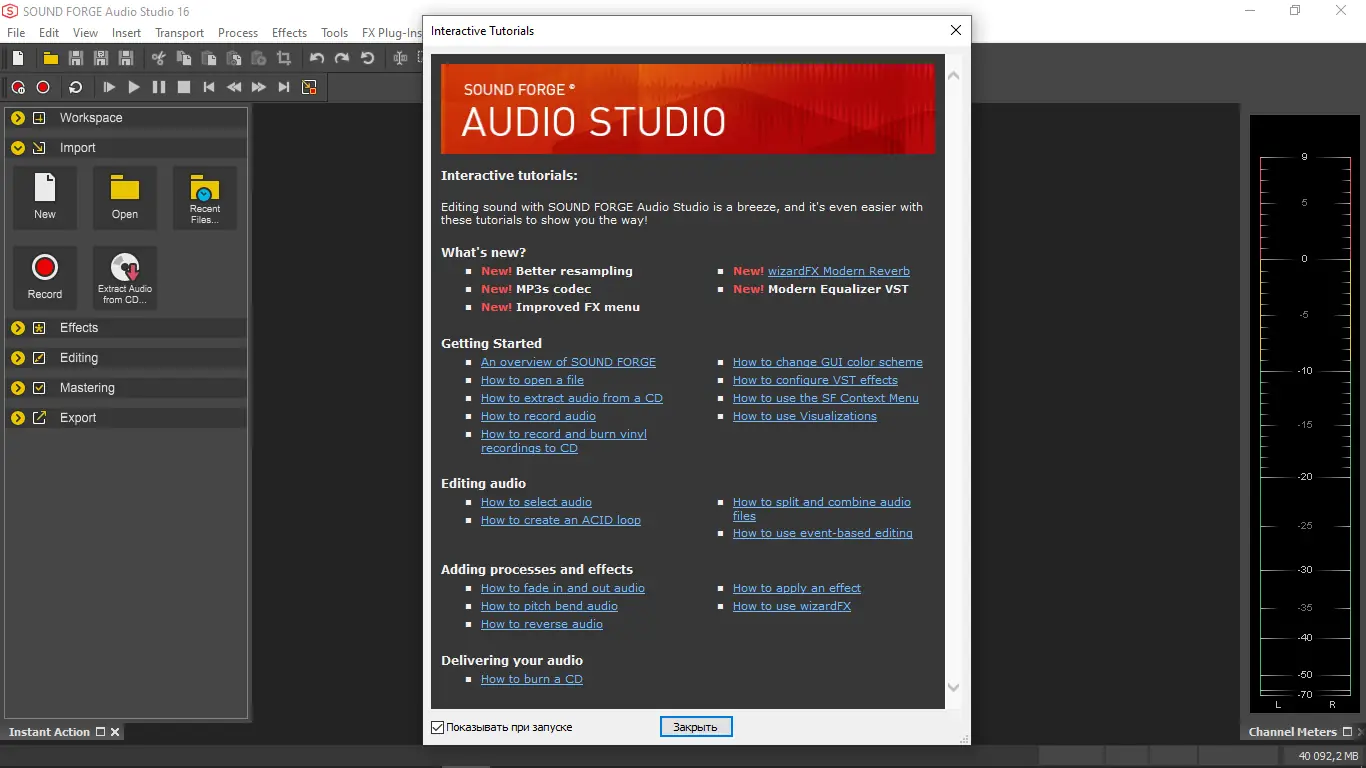Click the Закрыть button in the tutorials dialog
This screenshot has width=1366, height=768.
[696, 727]
